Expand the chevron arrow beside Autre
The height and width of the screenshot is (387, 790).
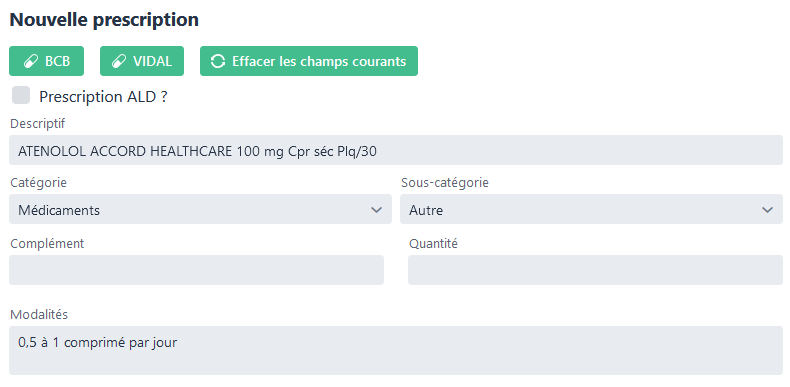click(767, 210)
